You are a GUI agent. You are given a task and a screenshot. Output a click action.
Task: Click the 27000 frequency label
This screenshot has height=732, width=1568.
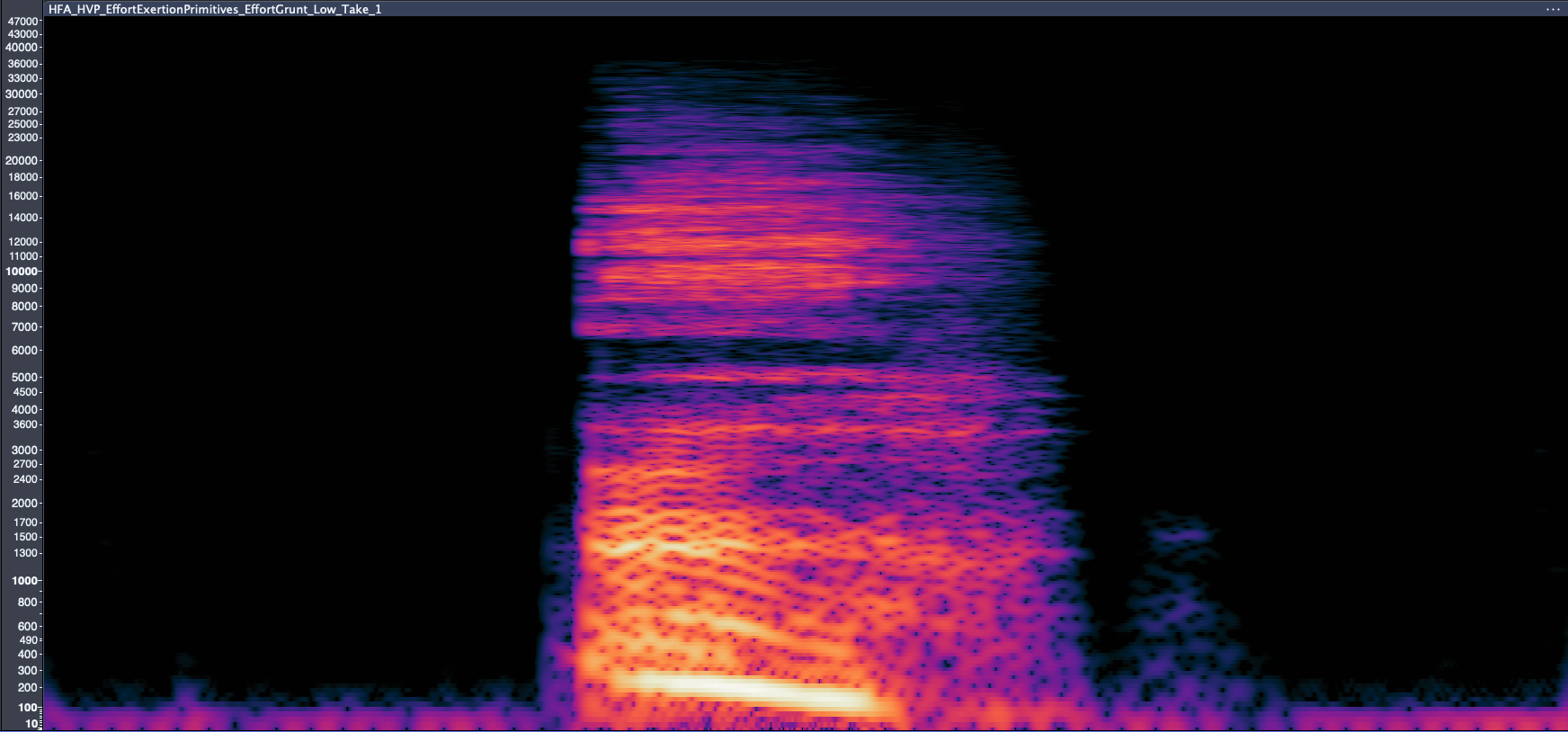click(22, 112)
